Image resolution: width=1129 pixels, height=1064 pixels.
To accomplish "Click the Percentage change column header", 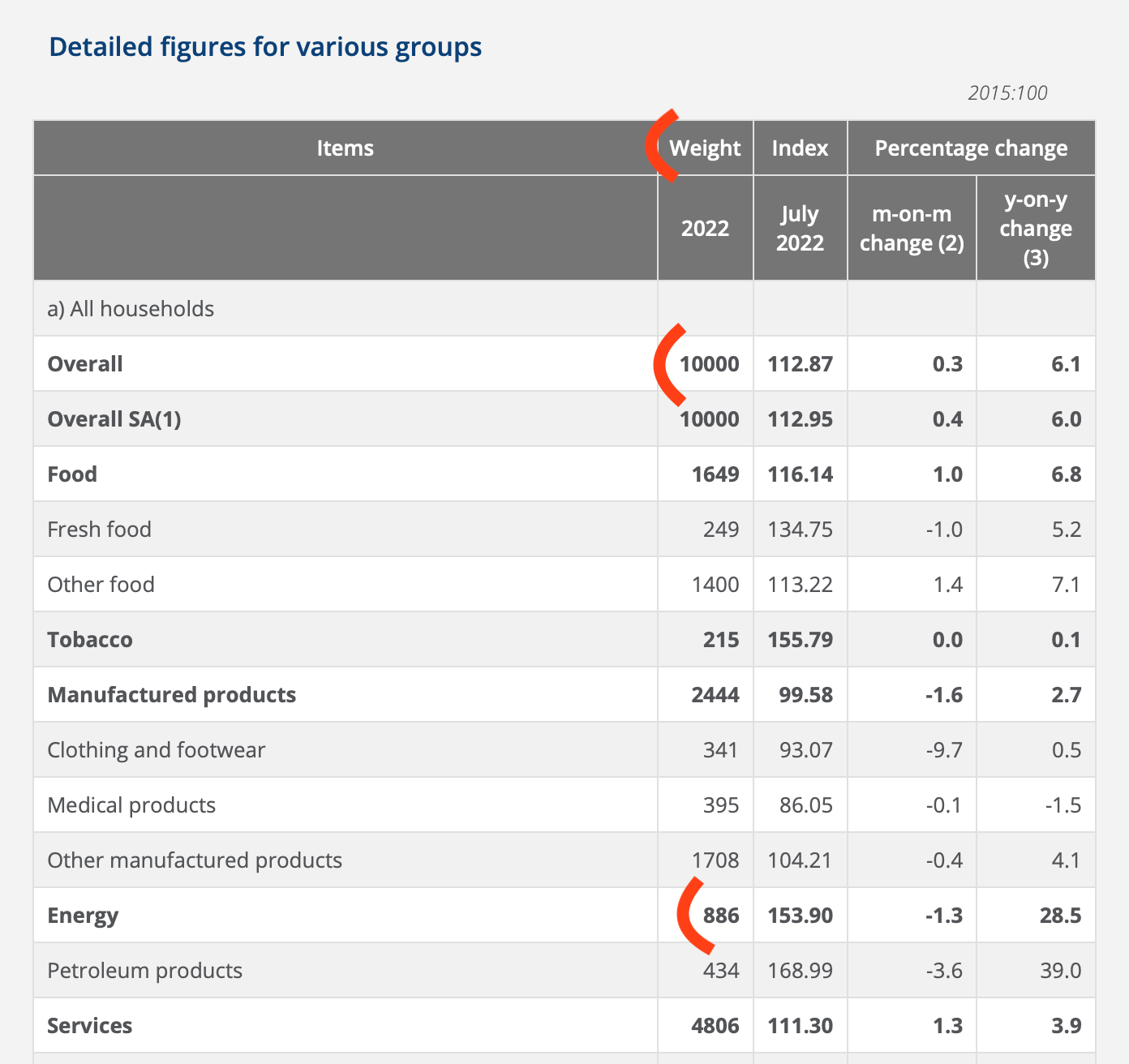I will point(971,148).
